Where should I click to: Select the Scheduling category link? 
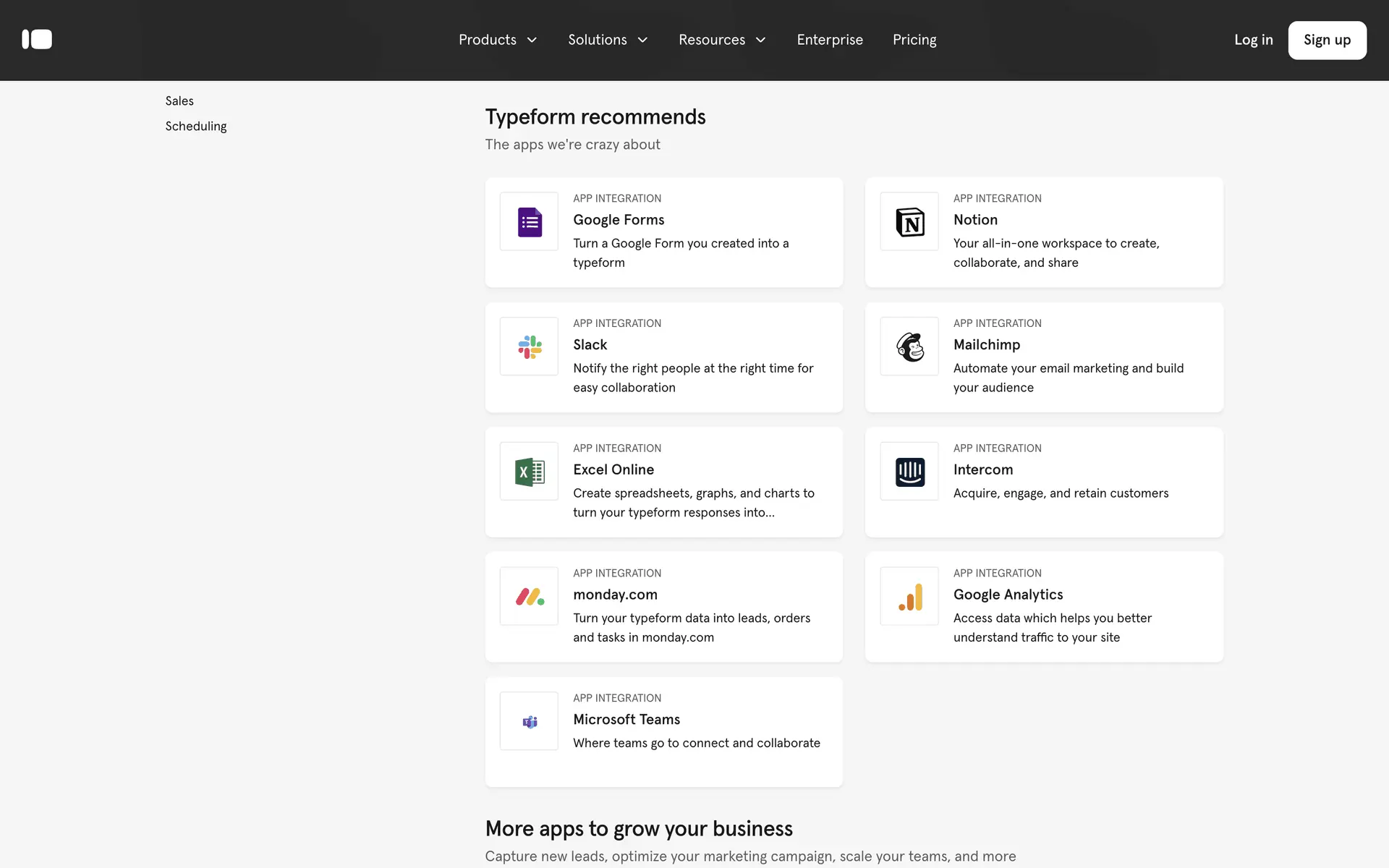pyautogui.click(x=196, y=127)
